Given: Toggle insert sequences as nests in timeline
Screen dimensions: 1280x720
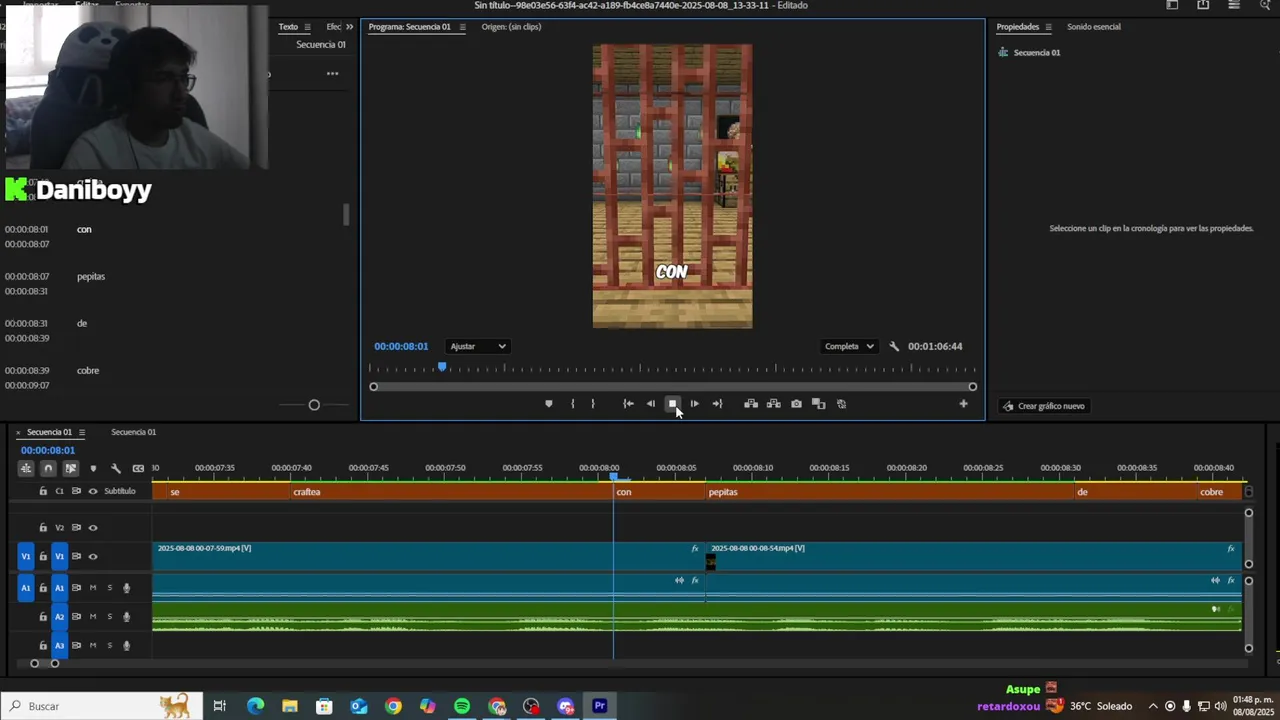Looking at the screenshot, I should 26,468.
